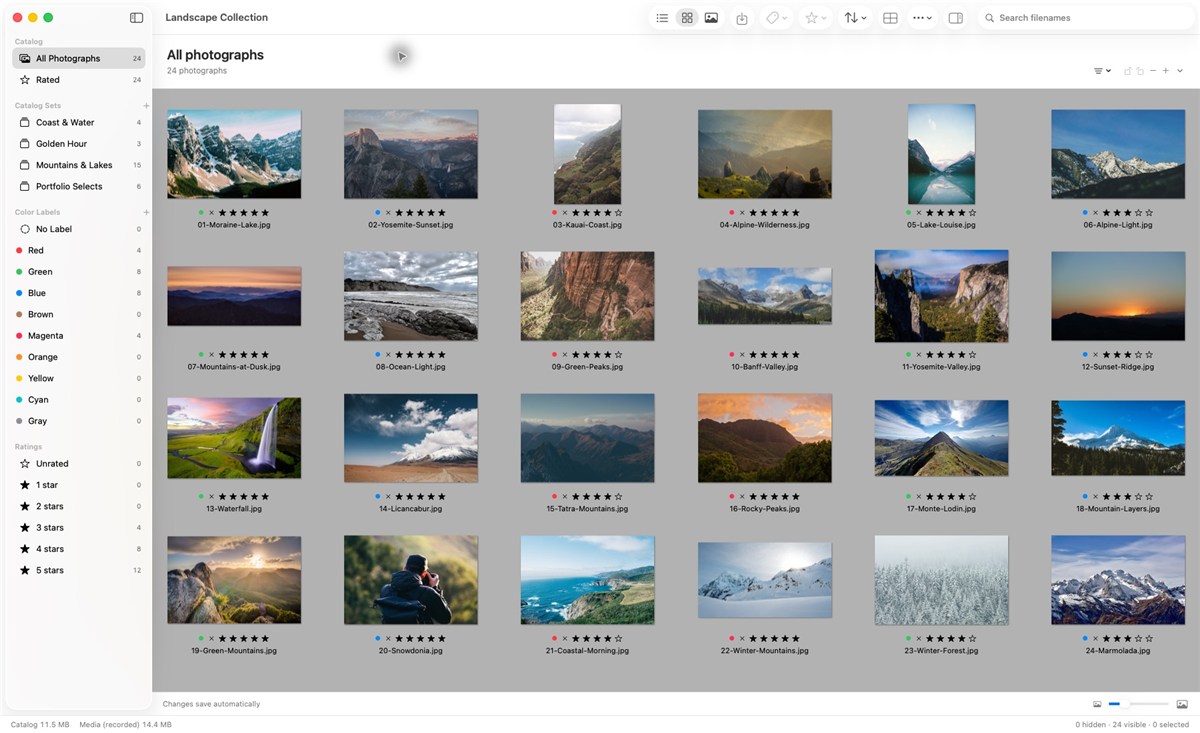Set fourth star on 12-Sunset-Ridge.jpg
Viewport: 1200px width, 733px height.
click(x=1138, y=355)
